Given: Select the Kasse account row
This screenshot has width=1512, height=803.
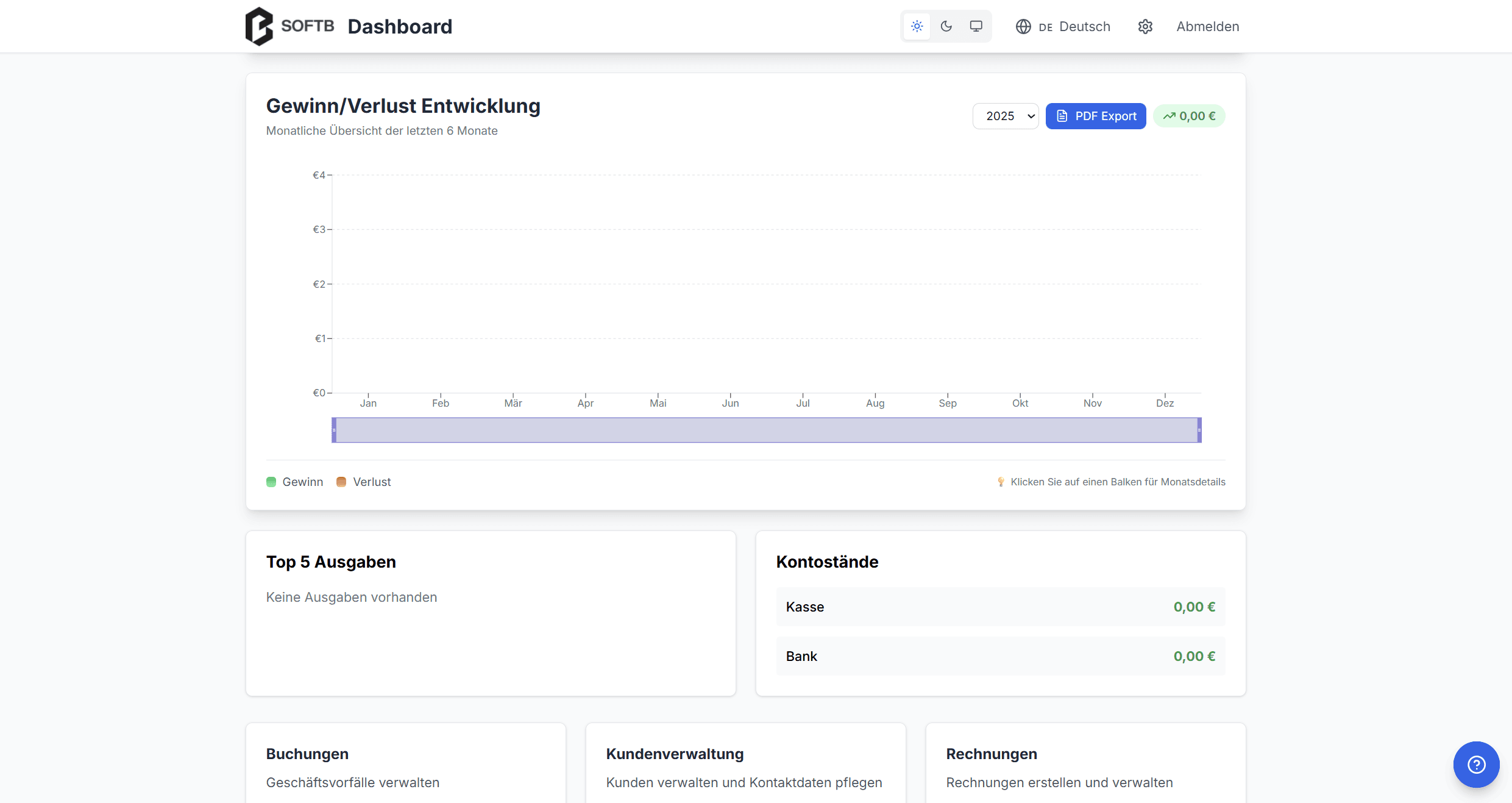Looking at the screenshot, I should pos(1000,607).
